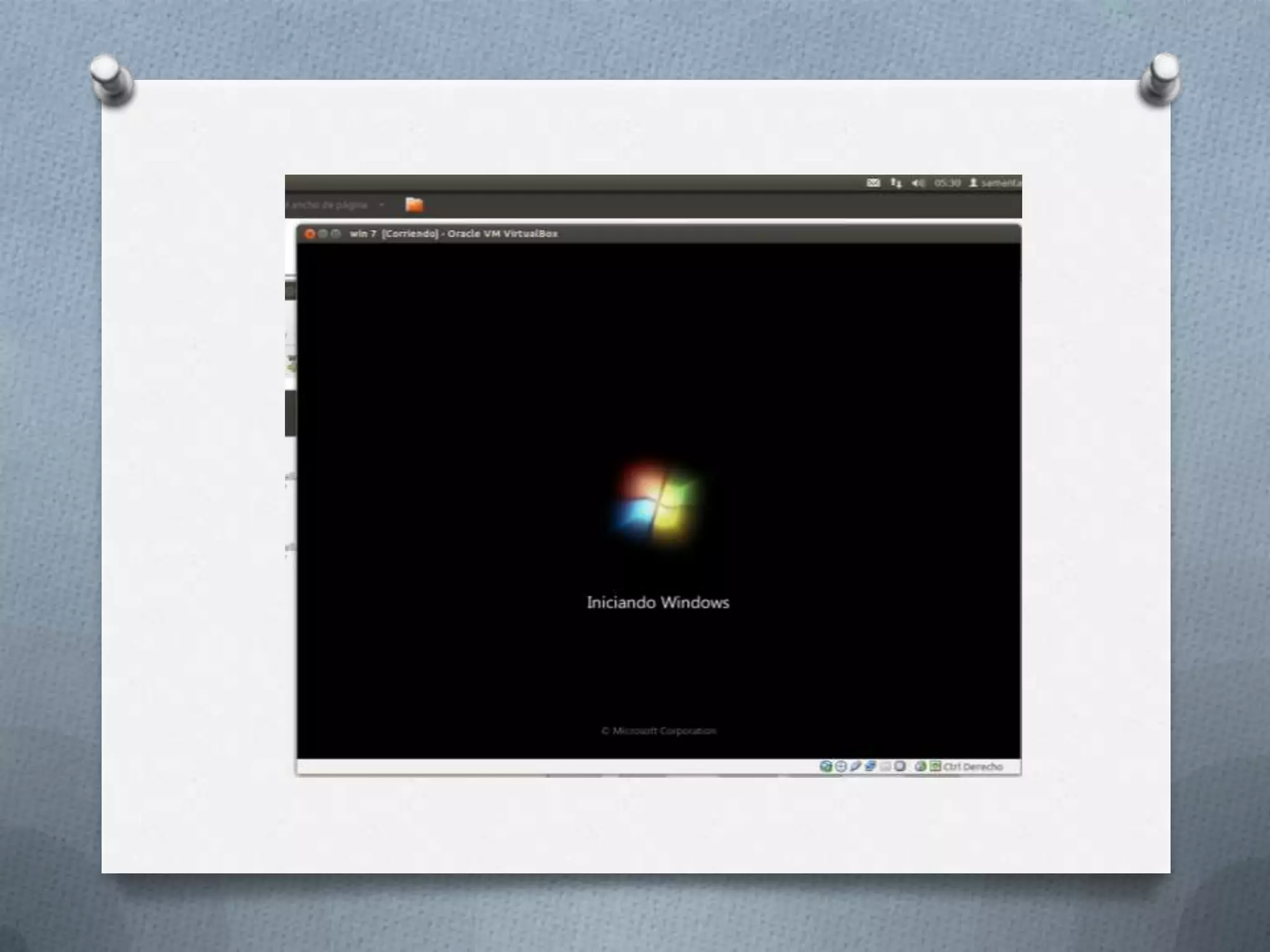Open the network arrows indicator in the top panel
This screenshot has height=952, width=1270.
click(896, 183)
